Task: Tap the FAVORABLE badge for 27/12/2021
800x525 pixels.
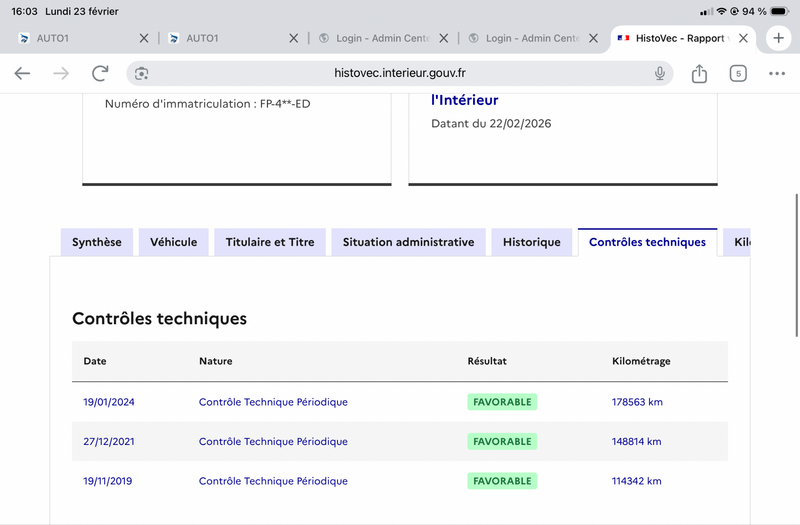Action: click(x=502, y=441)
